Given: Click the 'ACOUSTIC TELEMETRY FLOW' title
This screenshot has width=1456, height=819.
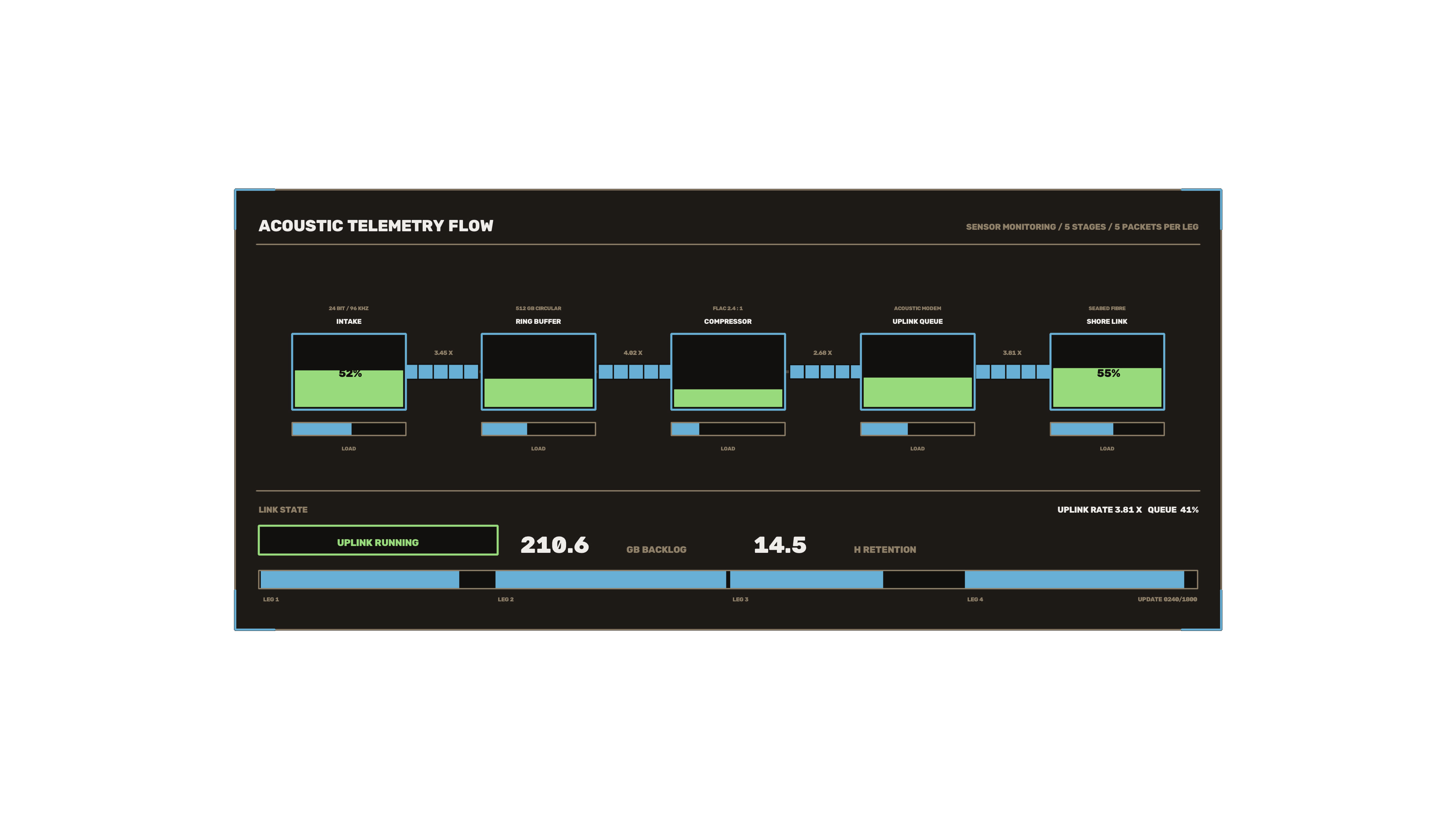Looking at the screenshot, I should click(x=376, y=226).
